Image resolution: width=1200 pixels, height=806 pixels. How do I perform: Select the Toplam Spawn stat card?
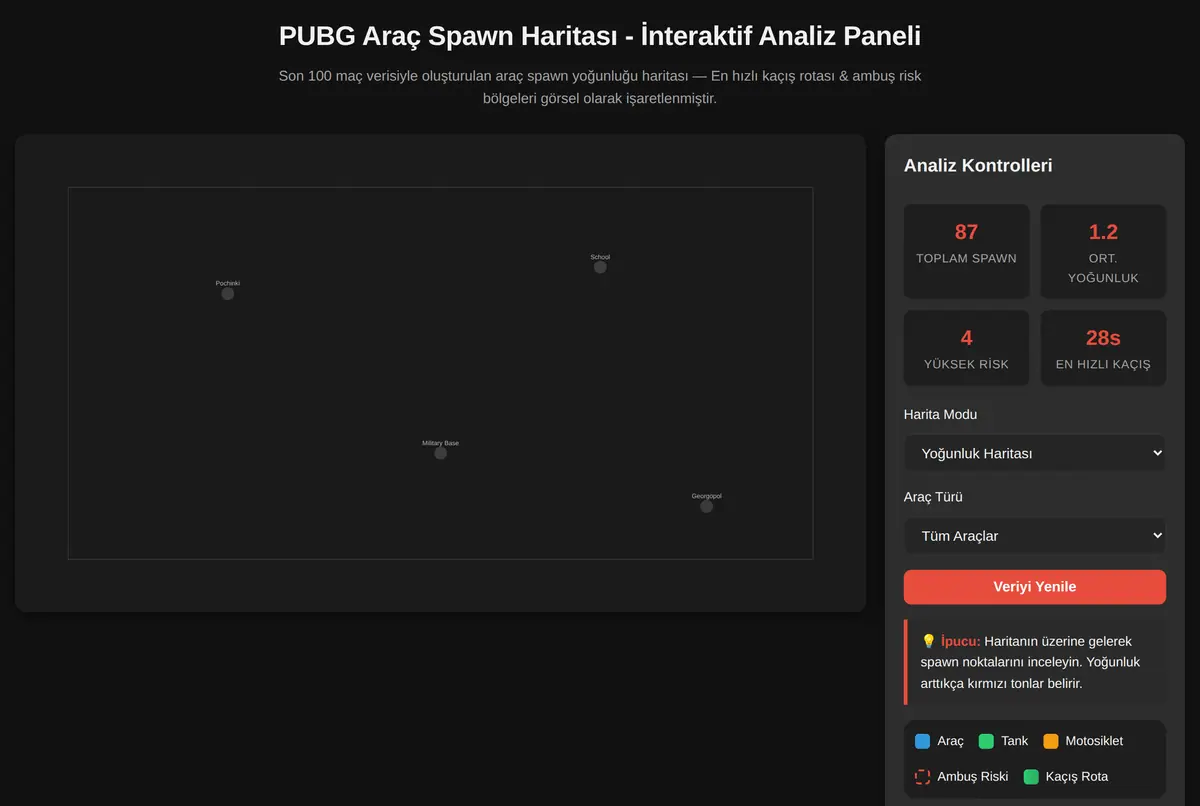pyautogui.click(x=966, y=251)
